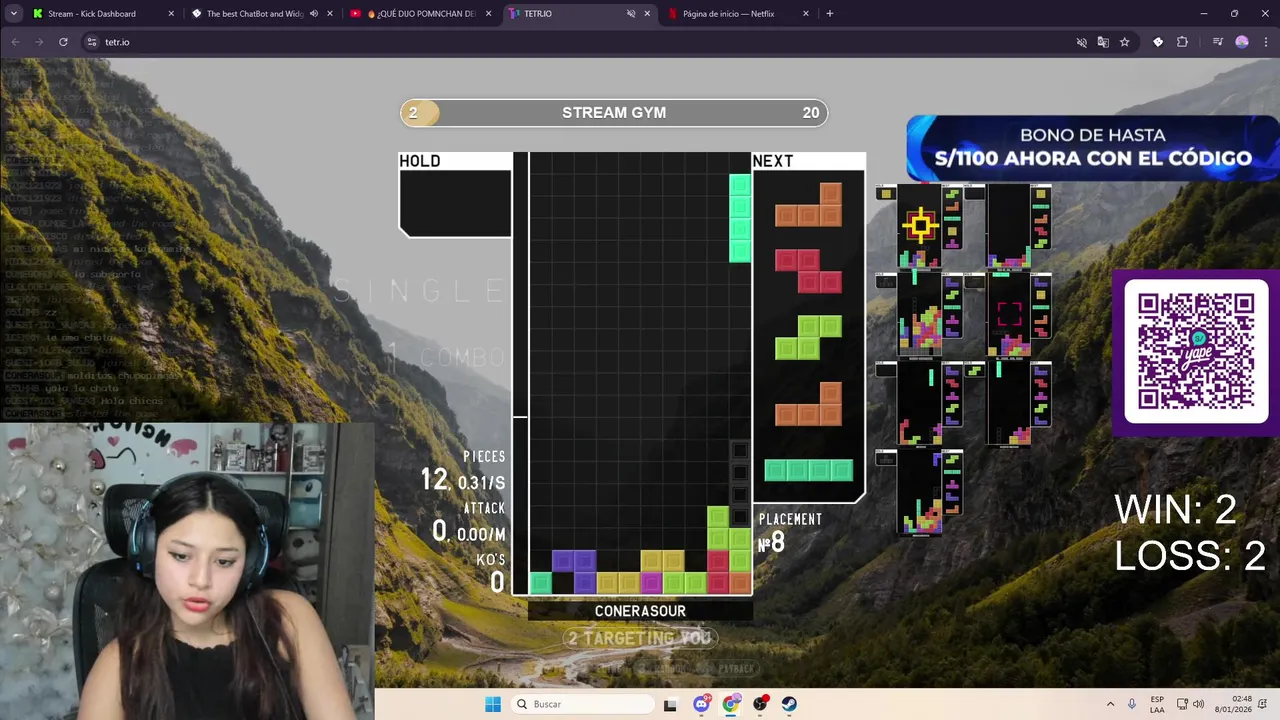This screenshot has height=720, width=1280.
Task: View site information icon beside tetr.io
Action: (x=91, y=42)
